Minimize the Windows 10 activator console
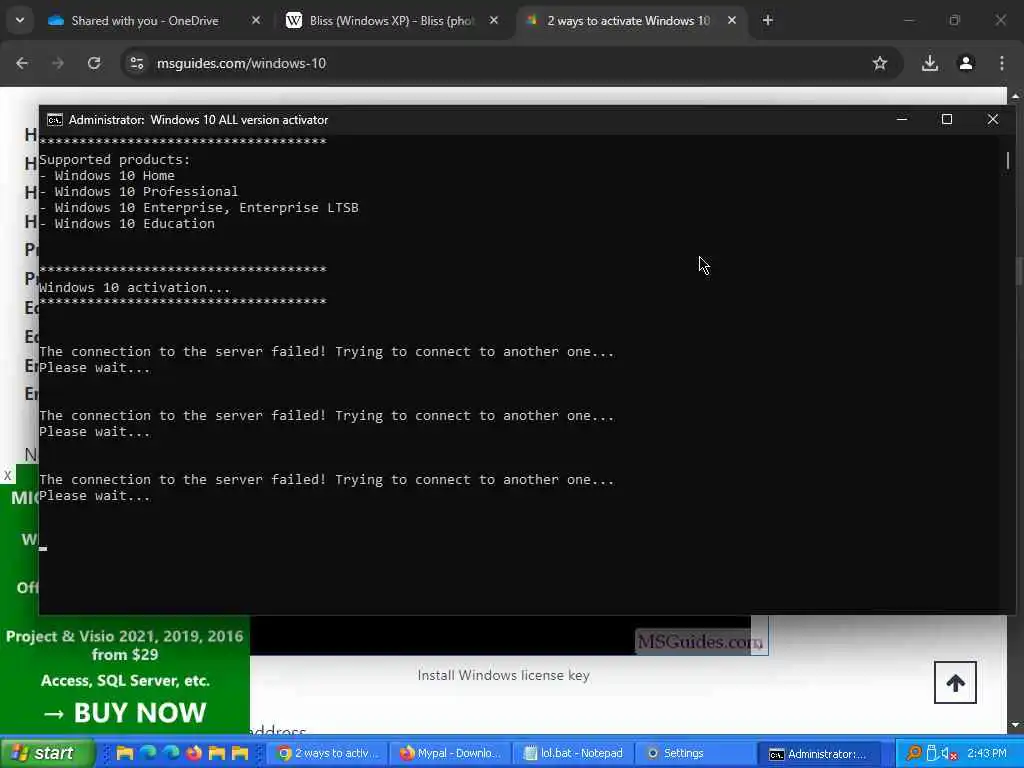The width and height of the screenshot is (1024, 768). pyautogui.click(x=902, y=120)
